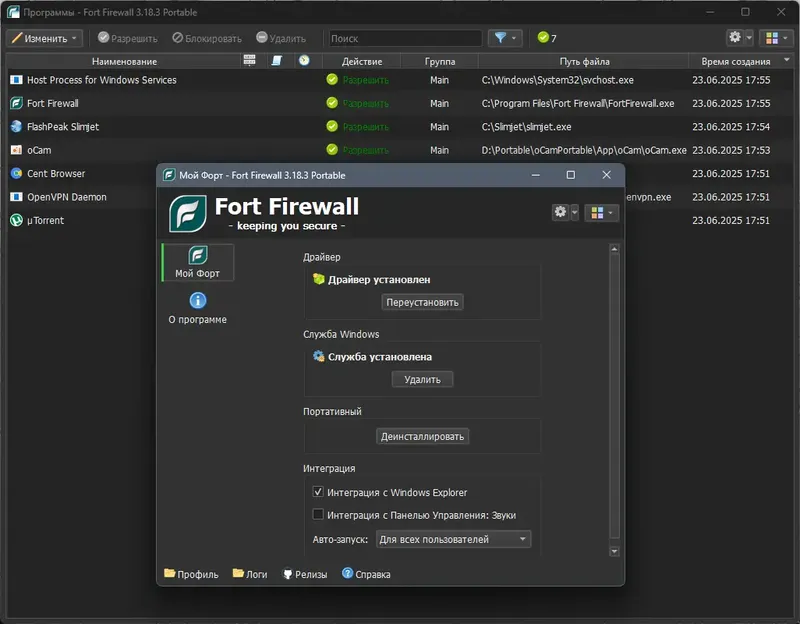The height and width of the screenshot is (624, 800).
Task: Click the oCam app icon in list
Action: tap(16, 150)
